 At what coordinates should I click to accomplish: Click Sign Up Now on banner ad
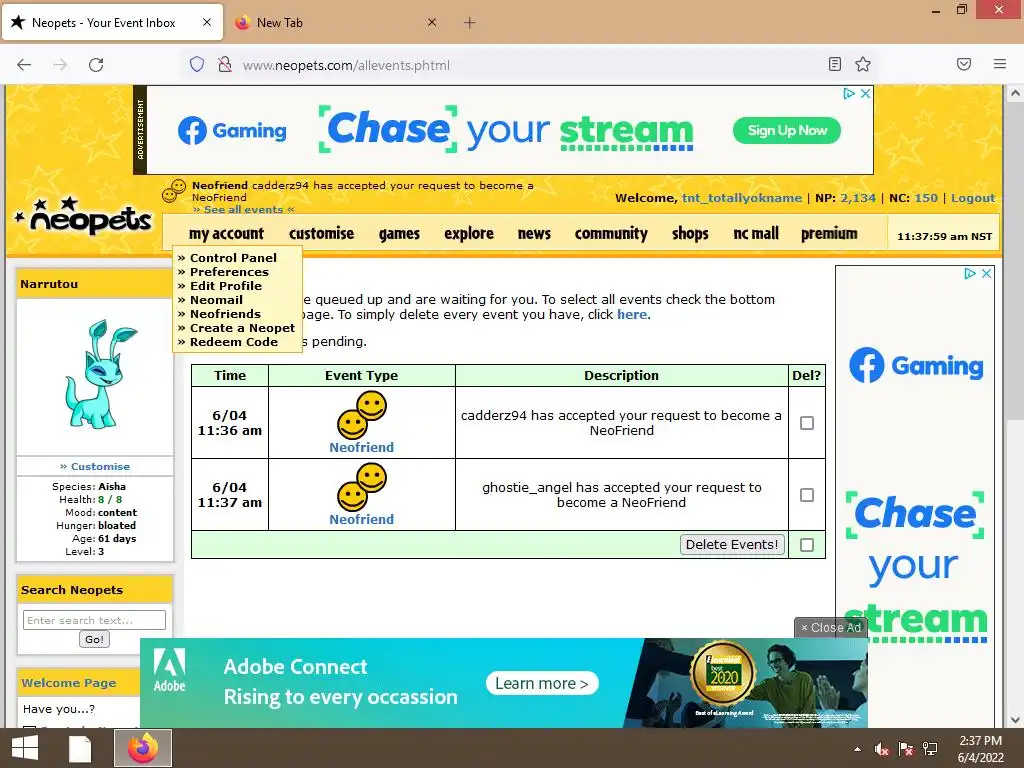click(x=787, y=131)
